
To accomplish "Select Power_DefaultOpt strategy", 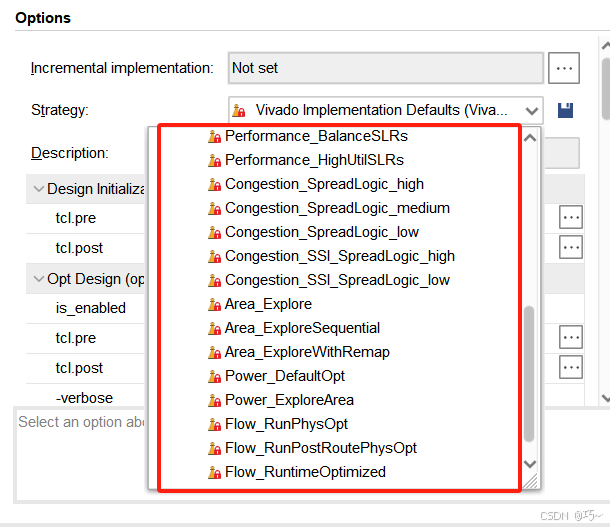I will point(285,376).
